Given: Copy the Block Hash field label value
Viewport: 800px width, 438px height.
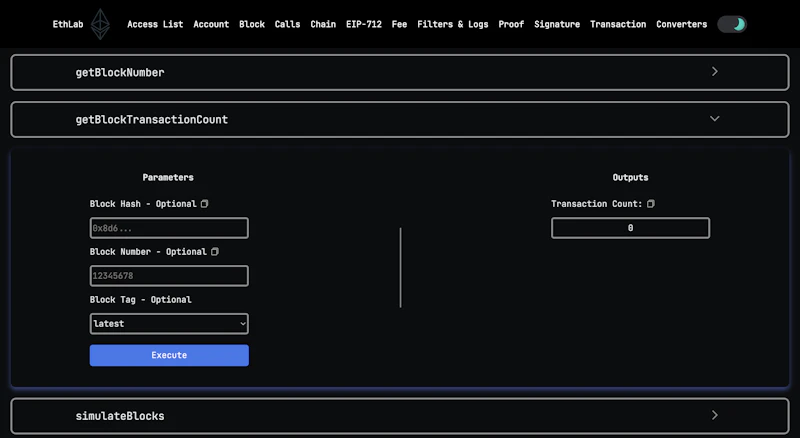Looking at the screenshot, I should (205, 204).
